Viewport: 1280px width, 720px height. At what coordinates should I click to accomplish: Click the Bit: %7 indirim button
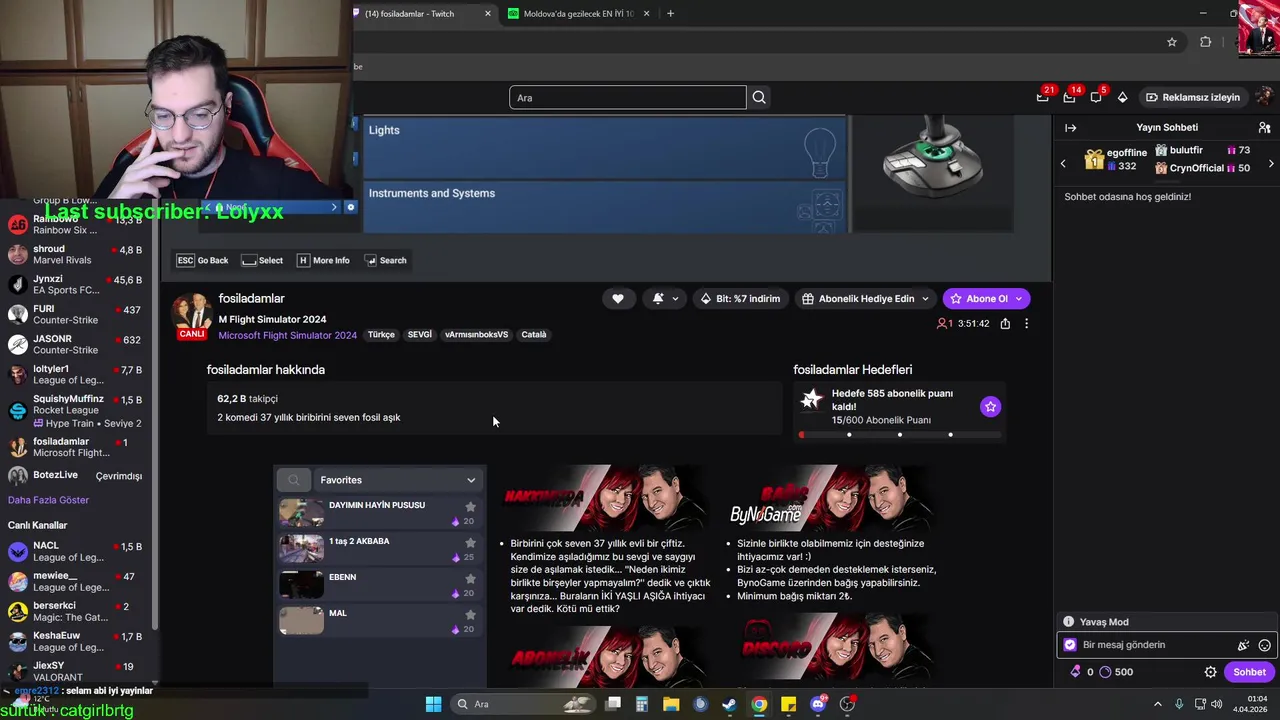[740, 298]
